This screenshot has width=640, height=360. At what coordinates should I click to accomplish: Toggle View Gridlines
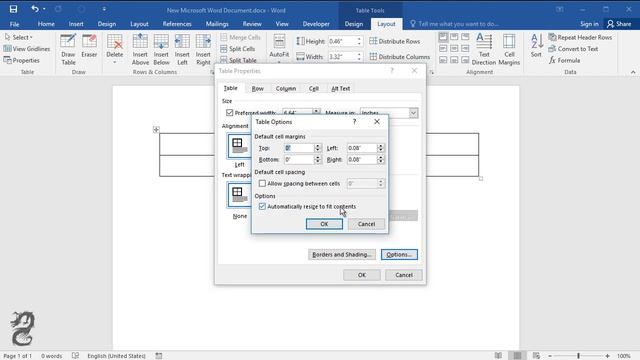pos(27,49)
